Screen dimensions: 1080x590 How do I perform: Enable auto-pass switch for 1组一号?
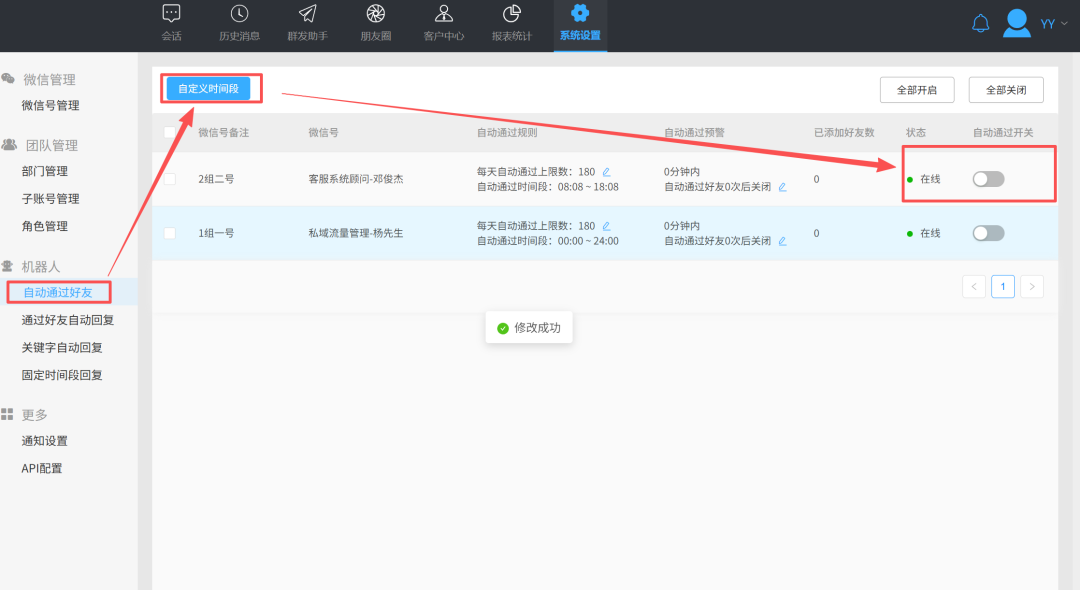(988, 233)
